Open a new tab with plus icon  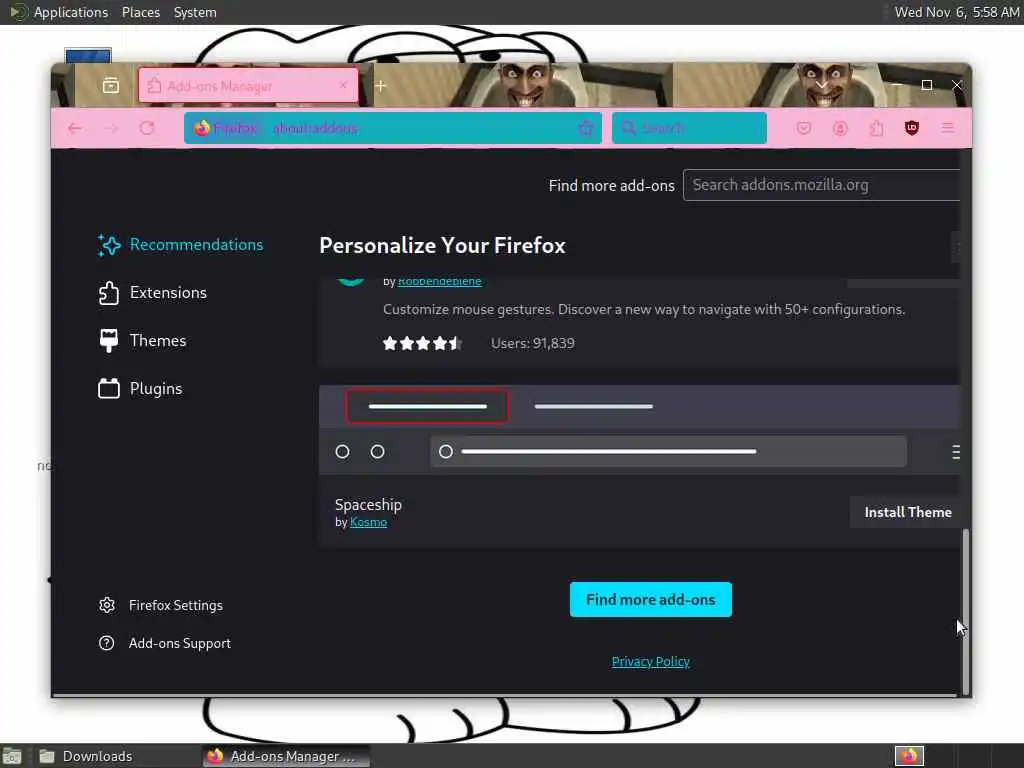pos(380,86)
